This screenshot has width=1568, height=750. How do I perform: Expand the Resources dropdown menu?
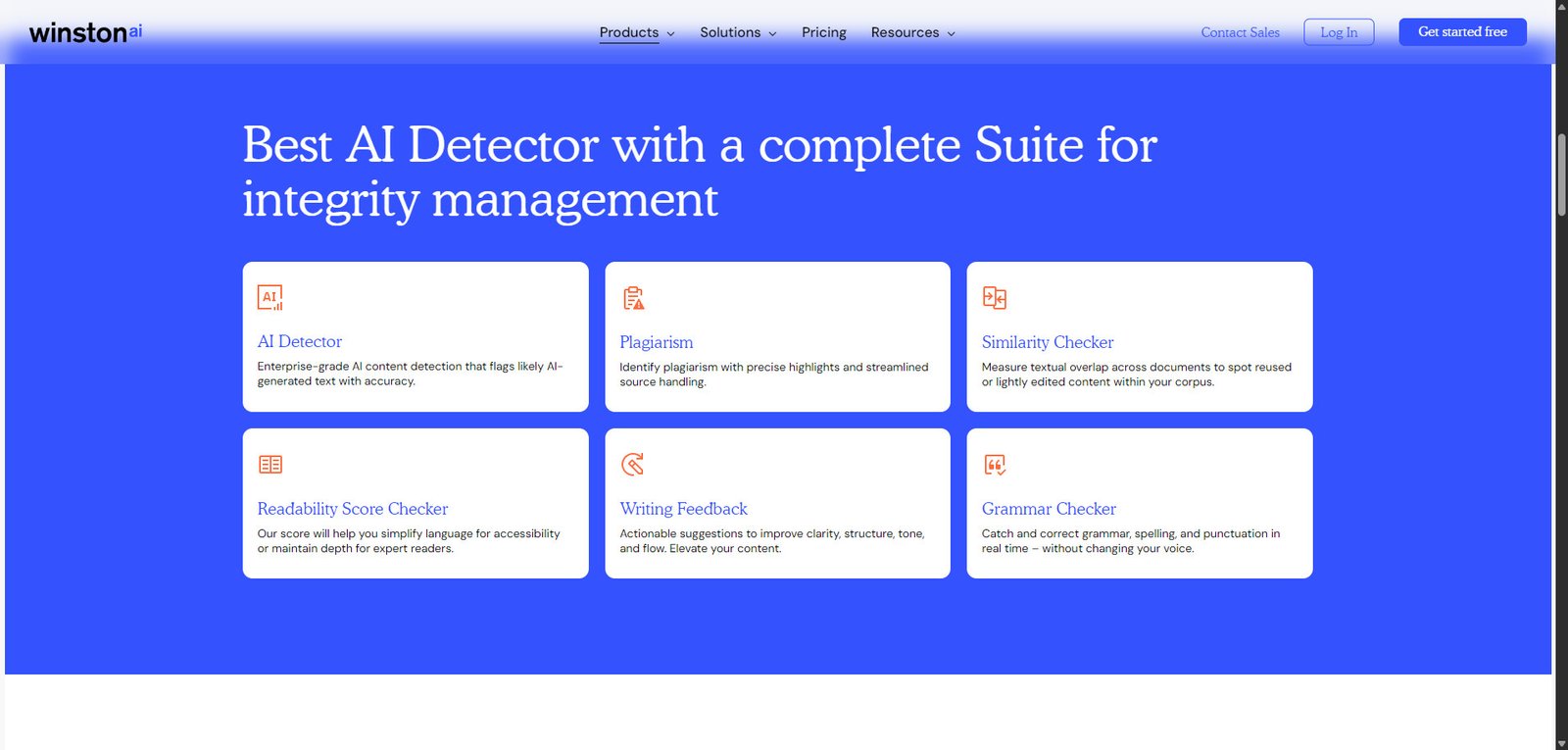point(912,32)
